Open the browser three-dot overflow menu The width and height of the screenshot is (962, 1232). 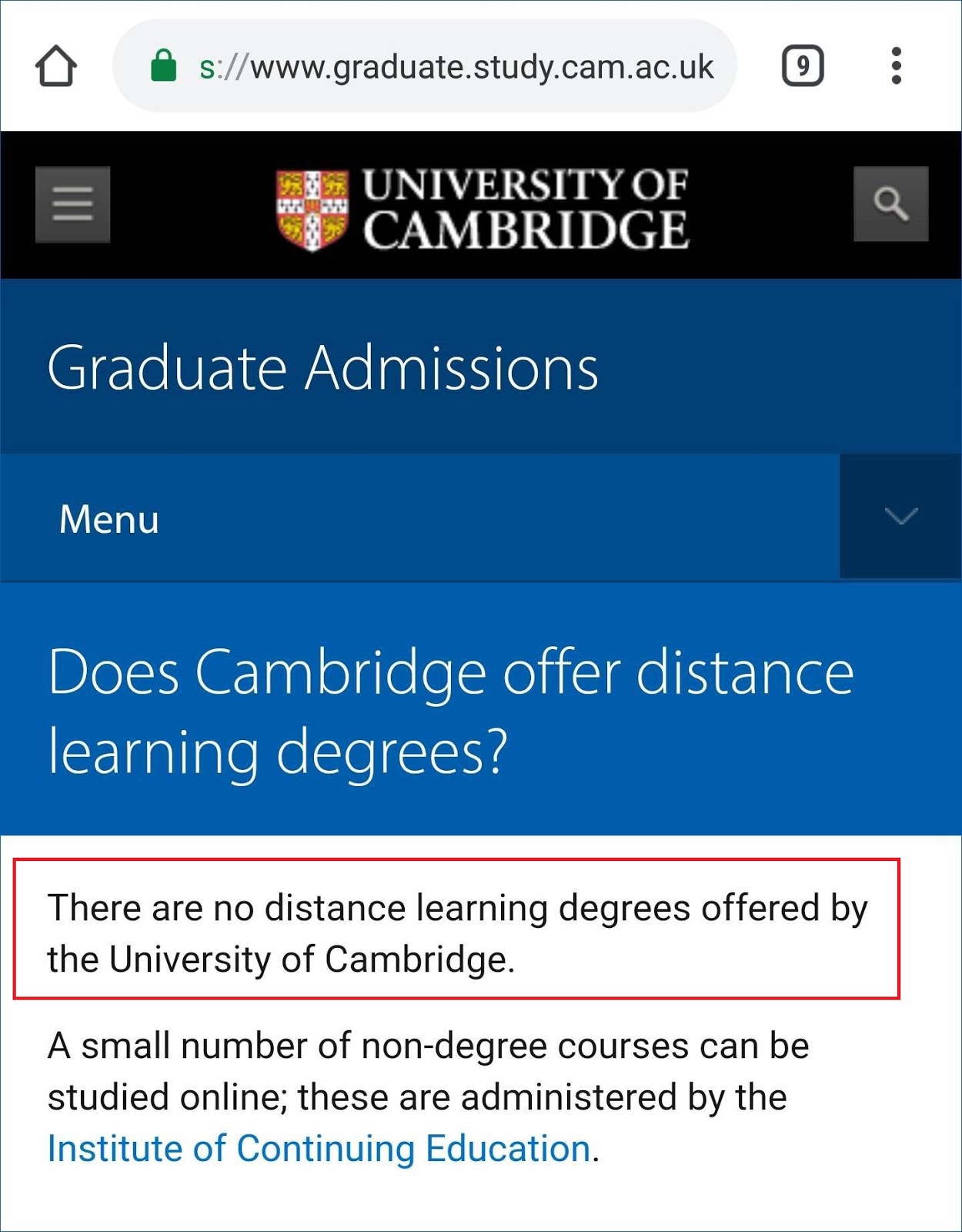[x=896, y=66]
